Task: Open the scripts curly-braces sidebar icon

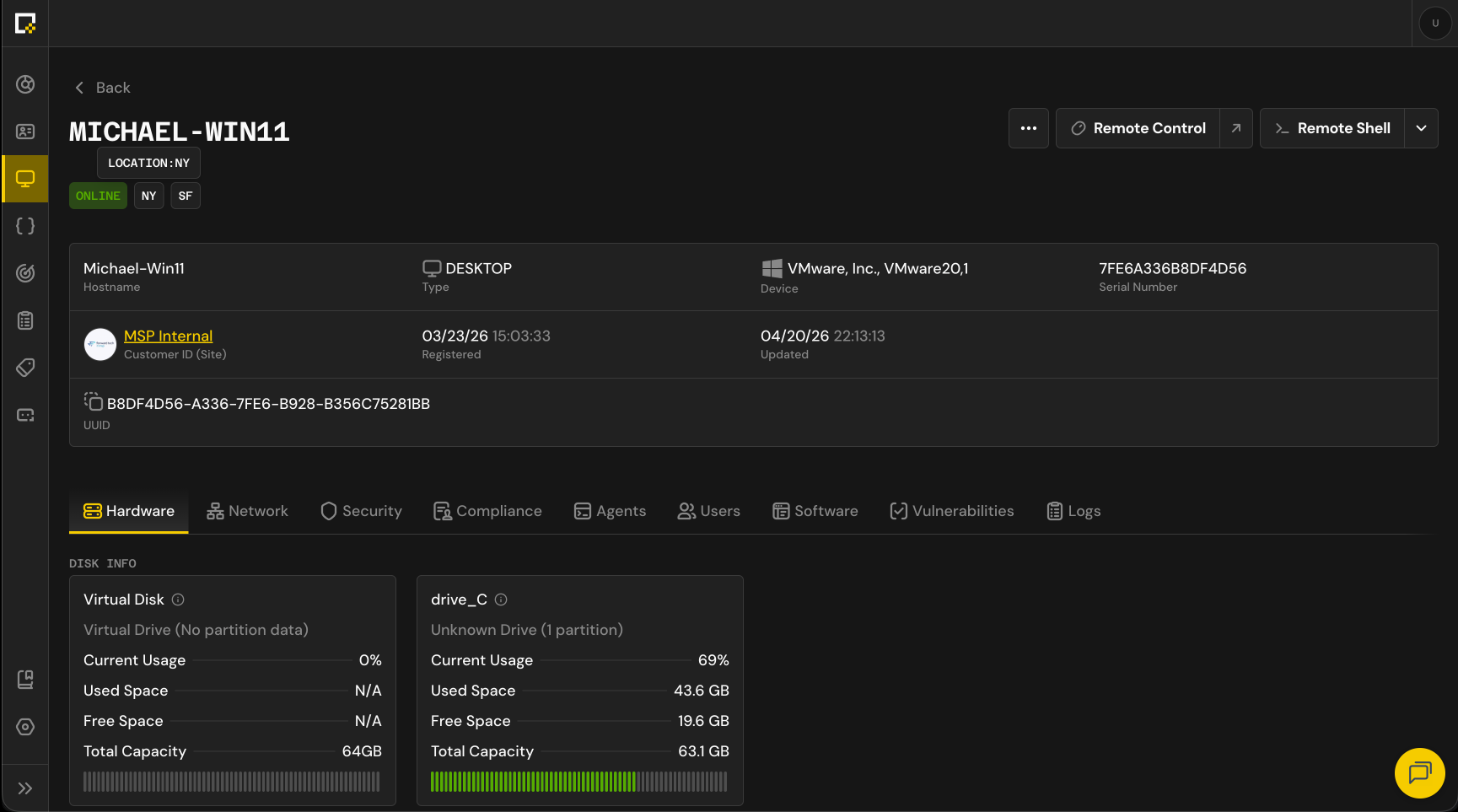Action: [25, 226]
